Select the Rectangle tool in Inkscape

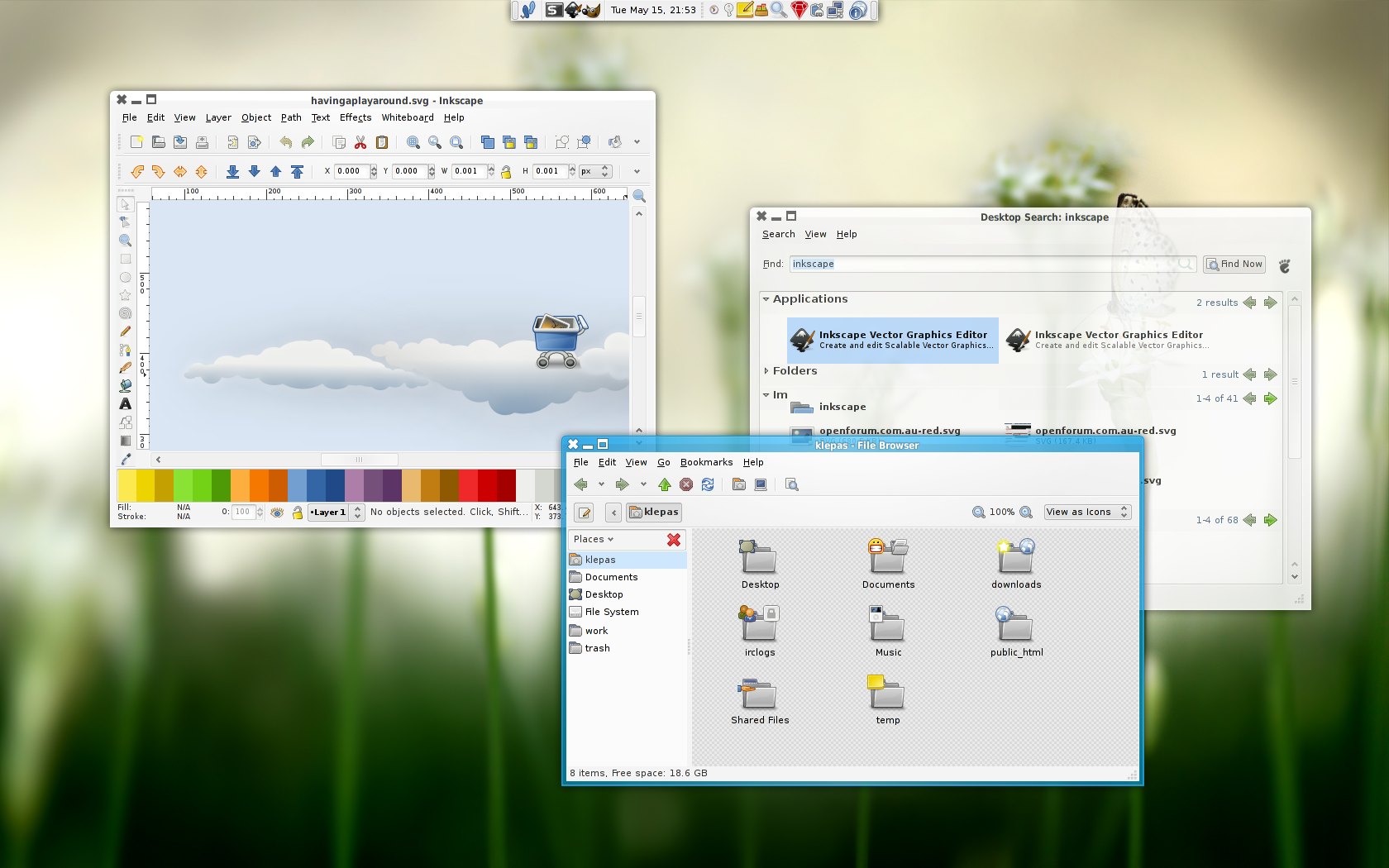[x=125, y=259]
